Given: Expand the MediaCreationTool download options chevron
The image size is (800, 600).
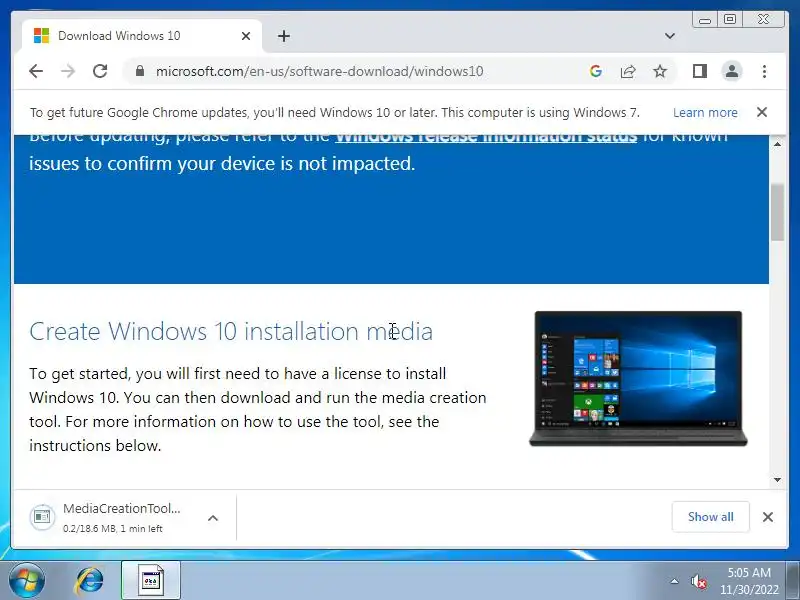Looking at the screenshot, I should coord(213,518).
